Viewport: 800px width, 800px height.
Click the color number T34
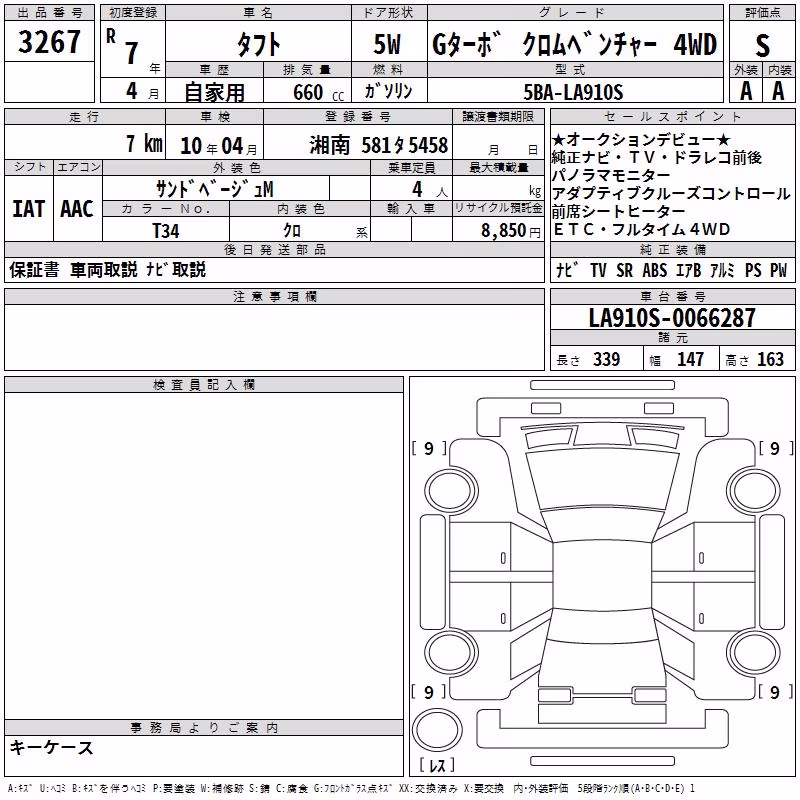tap(166, 231)
